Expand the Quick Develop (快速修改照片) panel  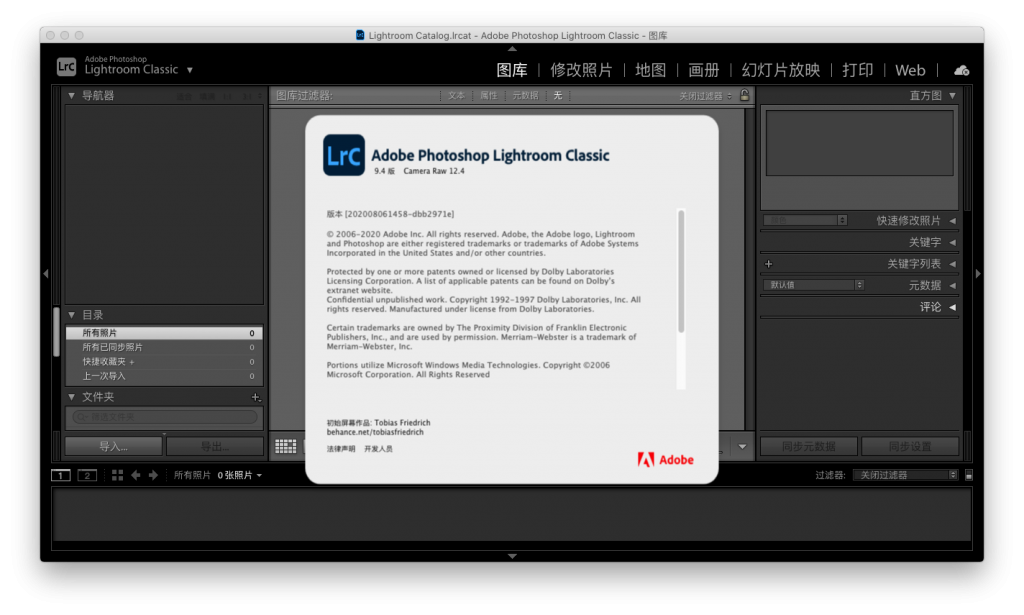[953, 221]
